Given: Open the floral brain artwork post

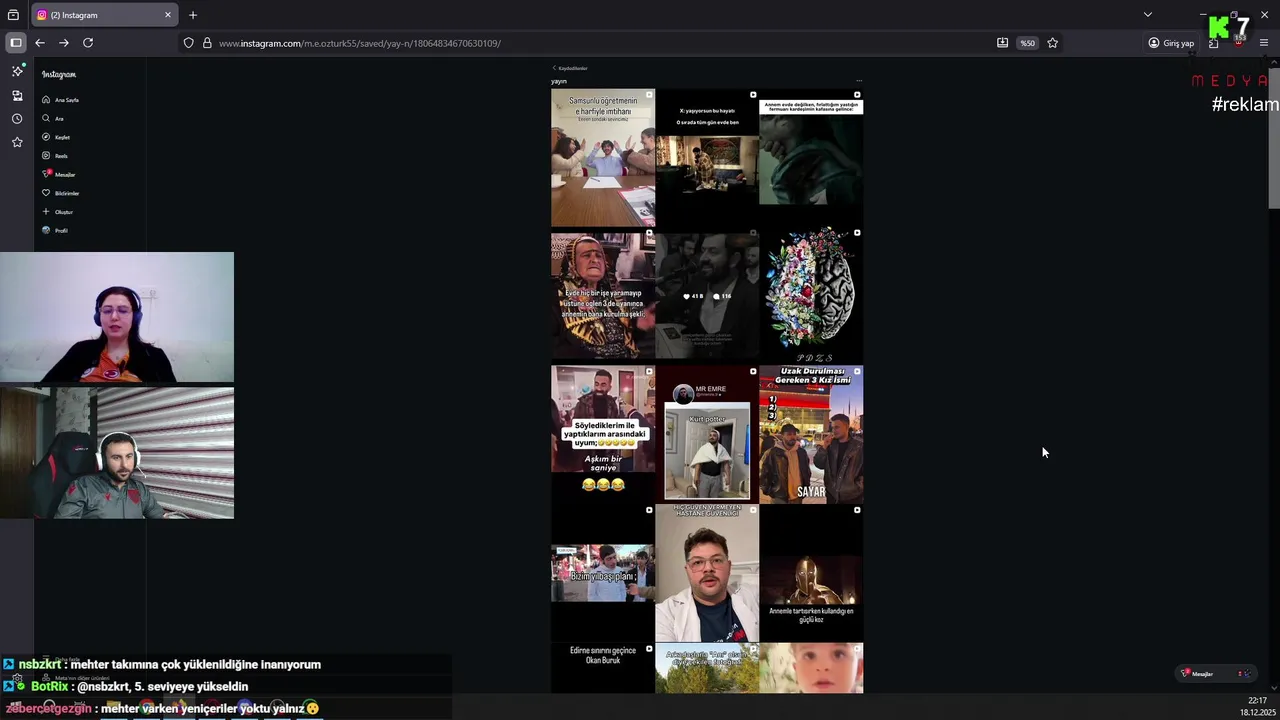Looking at the screenshot, I should pyautogui.click(x=811, y=296).
